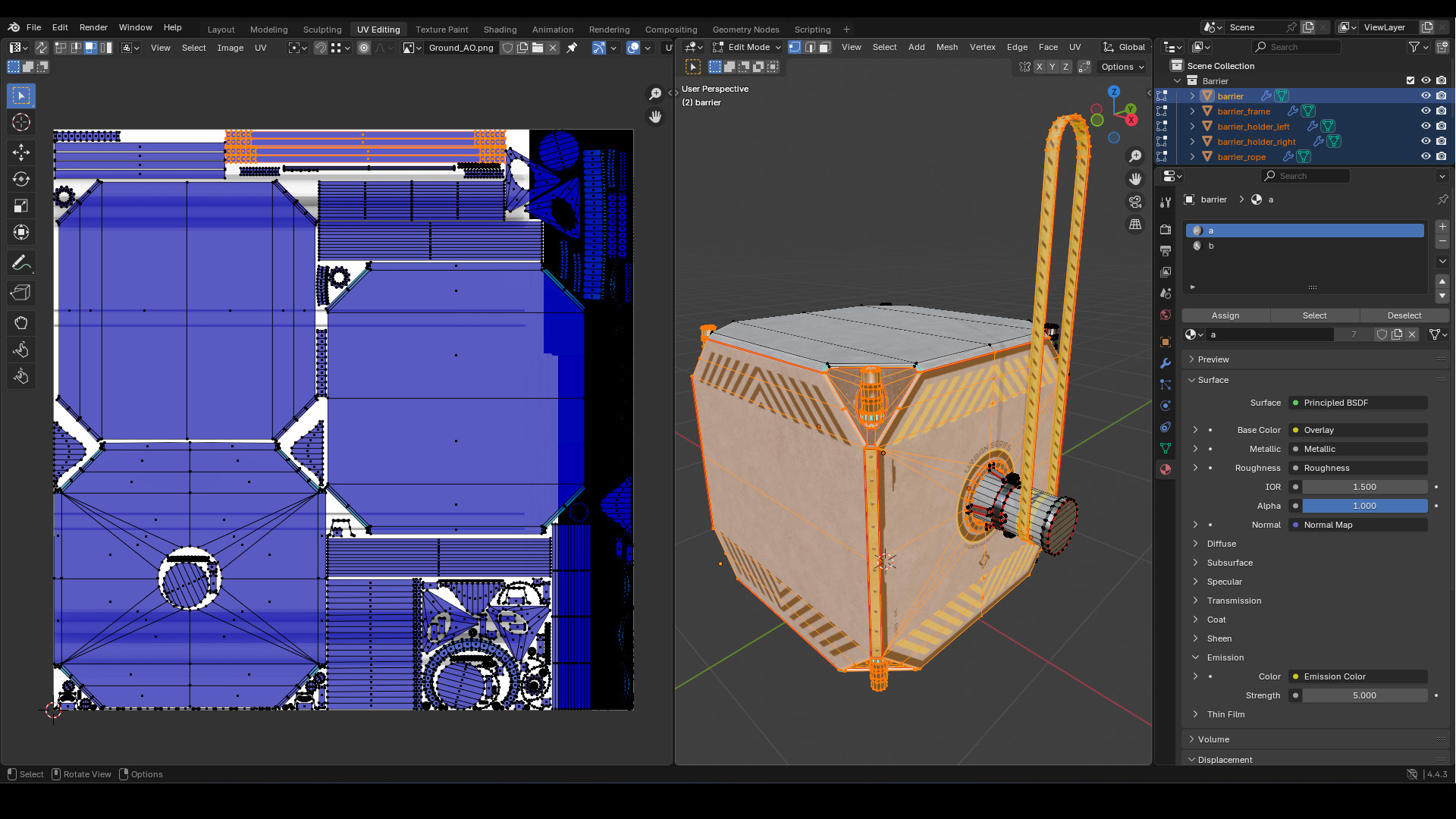Switch 3D viewport to edge select mode

810,47
